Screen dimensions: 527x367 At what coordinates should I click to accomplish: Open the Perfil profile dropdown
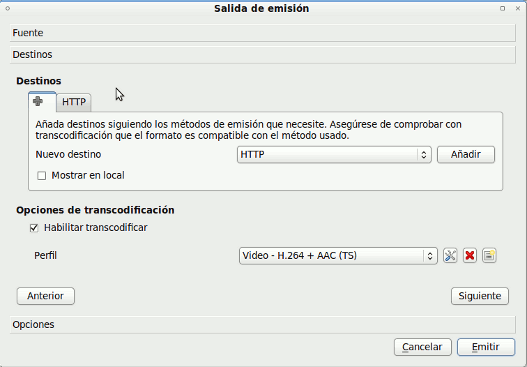pyautogui.click(x=338, y=256)
